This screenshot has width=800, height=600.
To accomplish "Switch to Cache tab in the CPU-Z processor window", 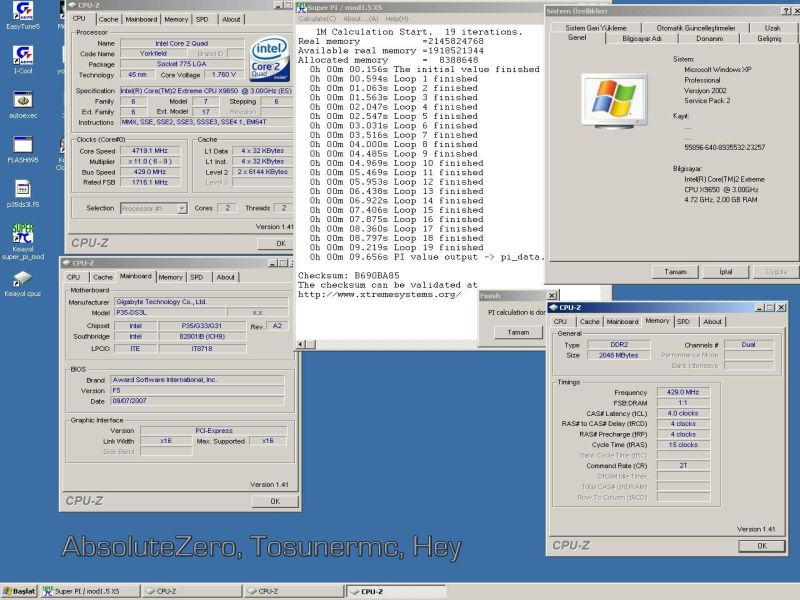I will click(108, 19).
